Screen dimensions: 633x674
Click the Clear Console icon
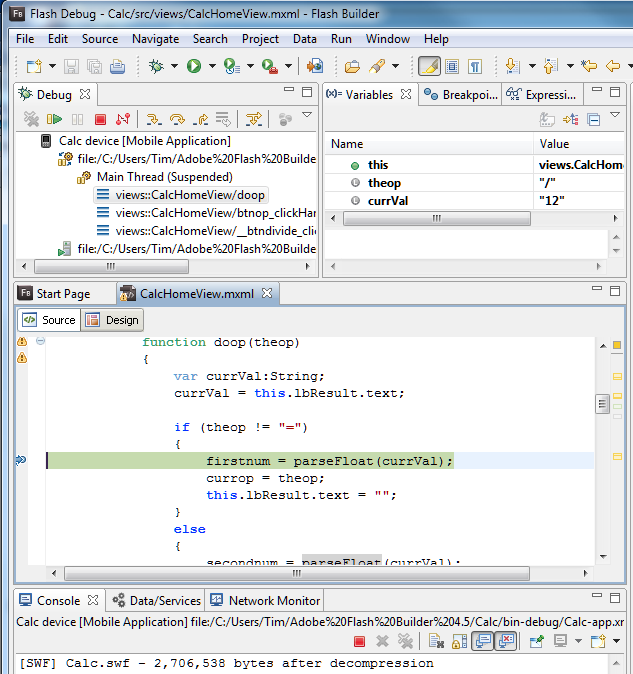(x=436, y=642)
